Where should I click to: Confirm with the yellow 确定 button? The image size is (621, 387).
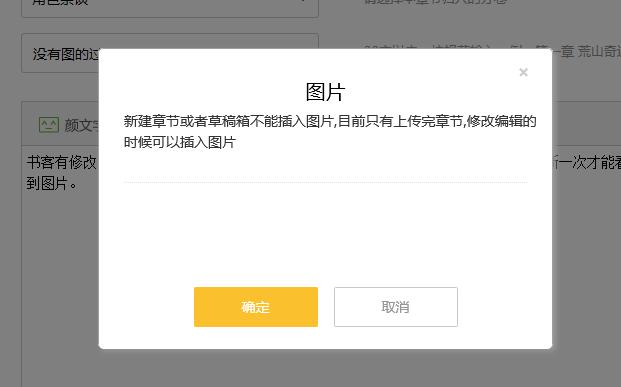pyautogui.click(x=256, y=307)
